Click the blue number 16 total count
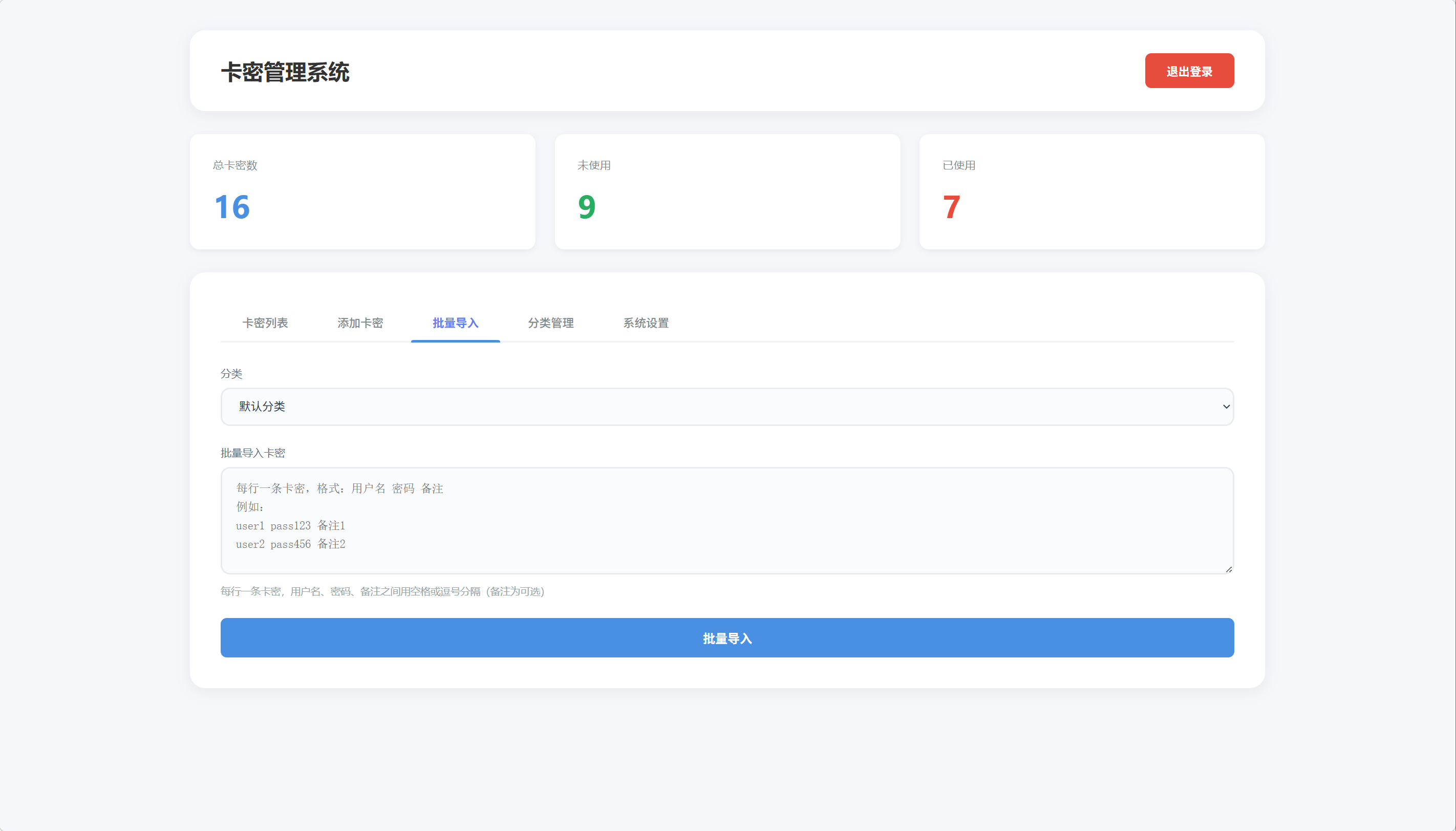This screenshot has width=1456, height=831. point(230,207)
